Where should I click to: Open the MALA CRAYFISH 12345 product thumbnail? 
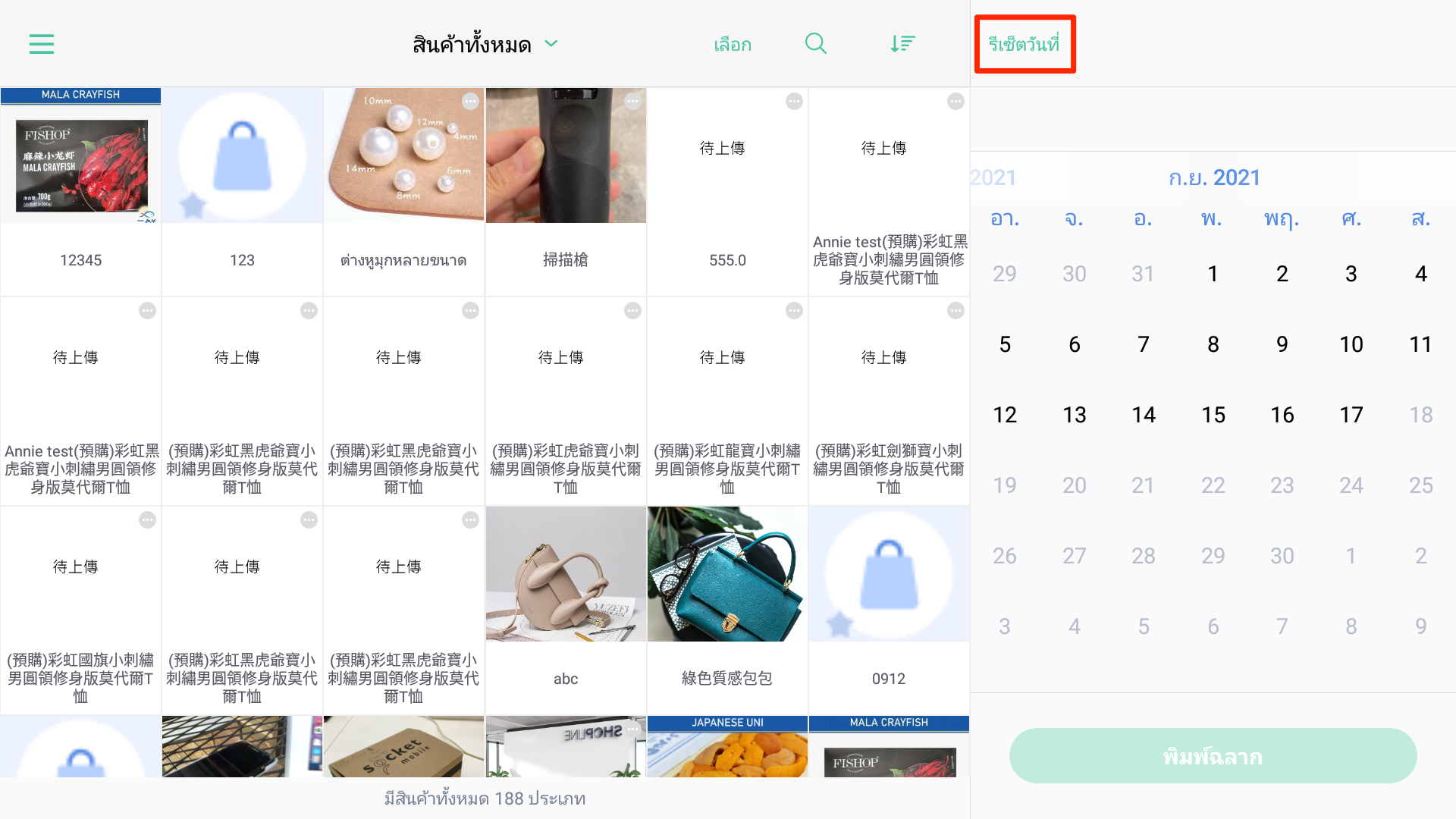[x=80, y=155]
